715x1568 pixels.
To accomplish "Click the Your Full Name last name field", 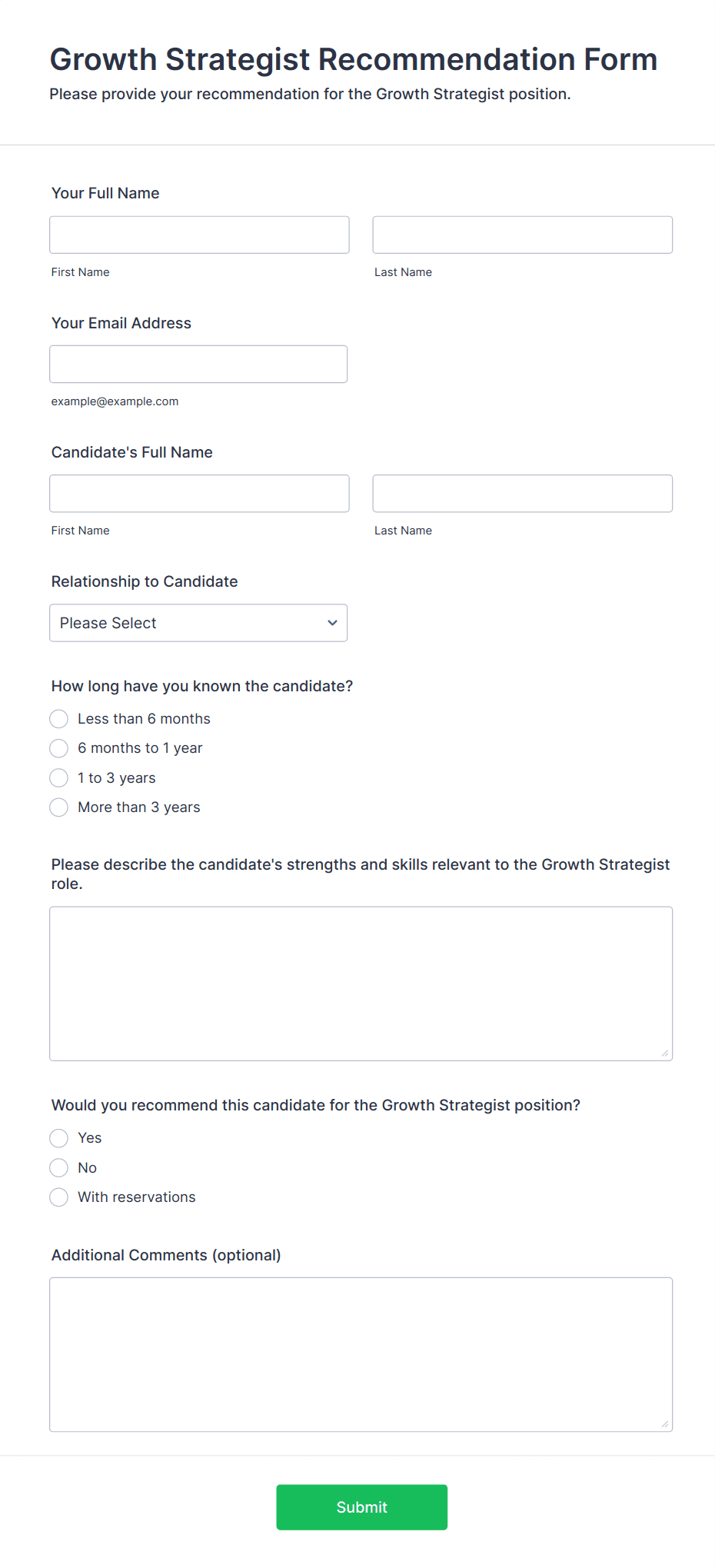I will 523,235.
